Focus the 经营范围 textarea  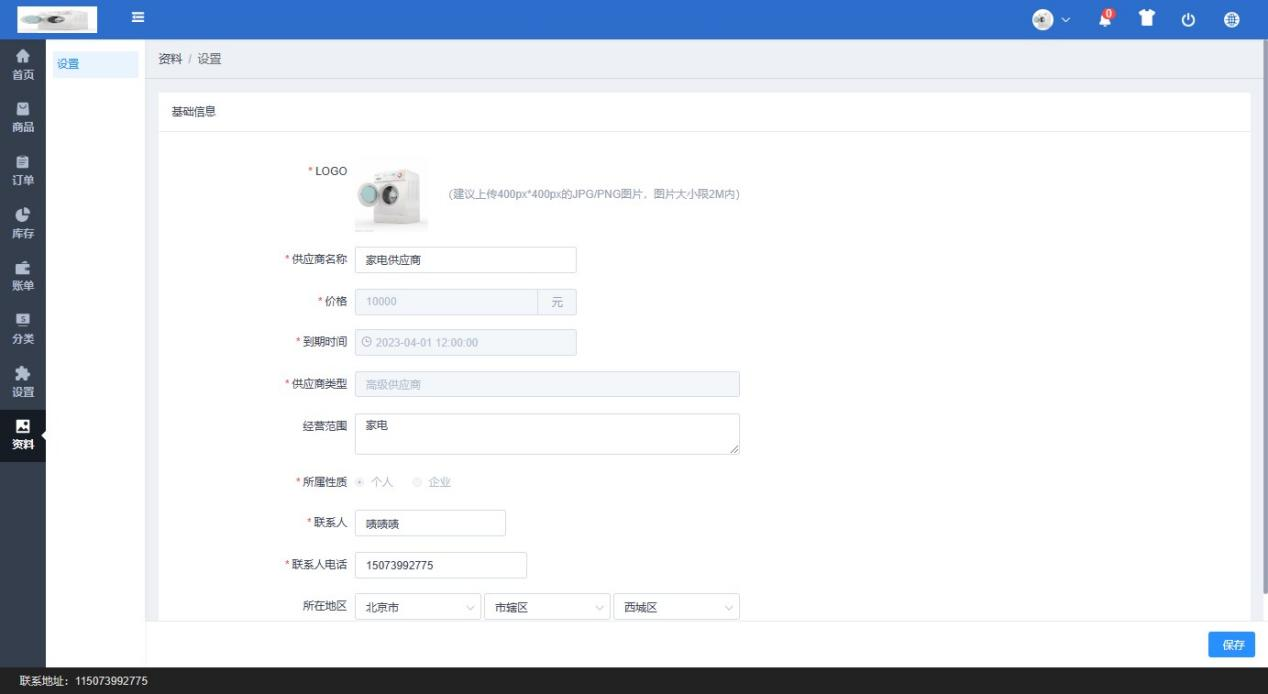(547, 434)
